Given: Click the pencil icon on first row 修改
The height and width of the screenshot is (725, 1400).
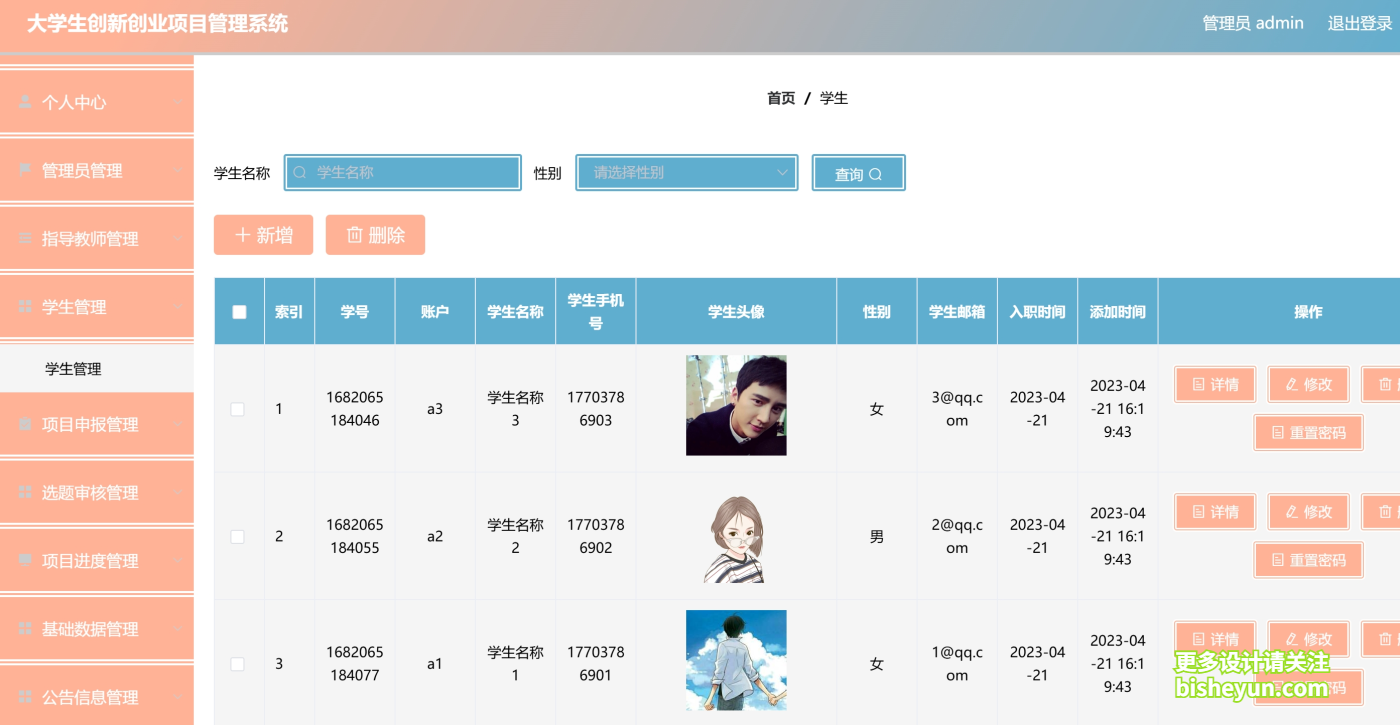Looking at the screenshot, I should click(x=1291, y=384).
